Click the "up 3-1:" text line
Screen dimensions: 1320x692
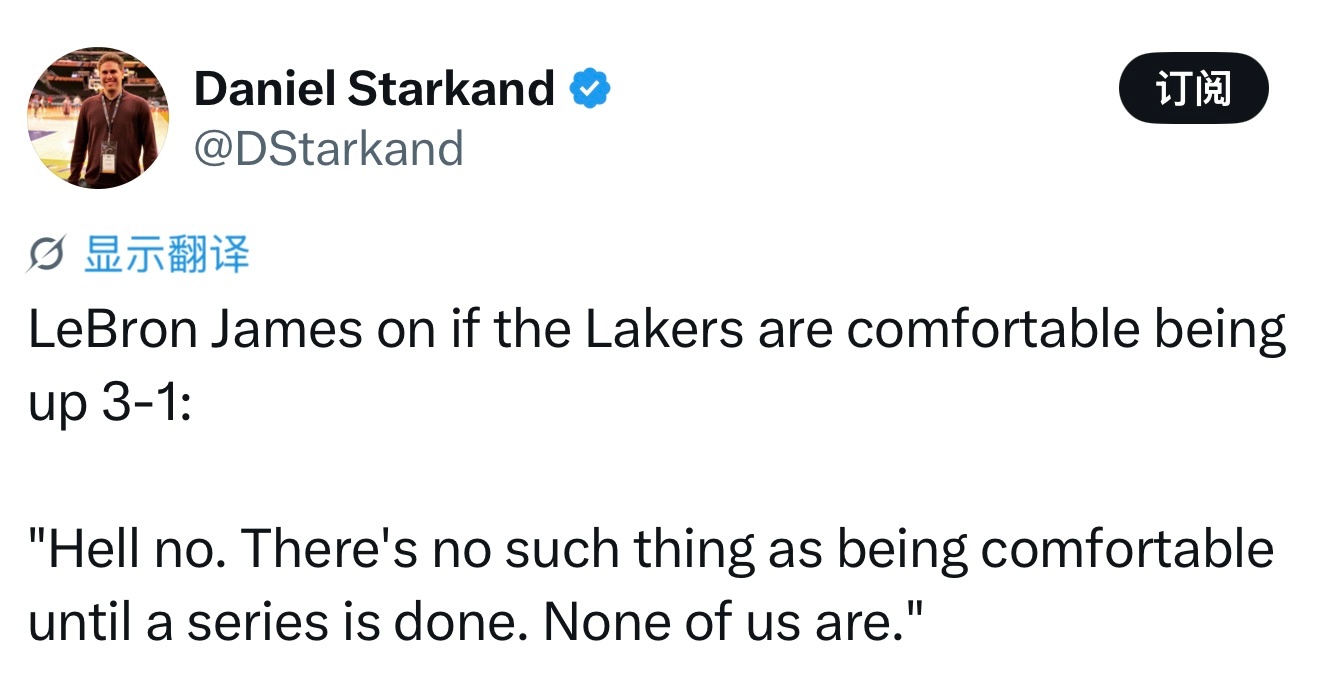[x=108, y=405]
